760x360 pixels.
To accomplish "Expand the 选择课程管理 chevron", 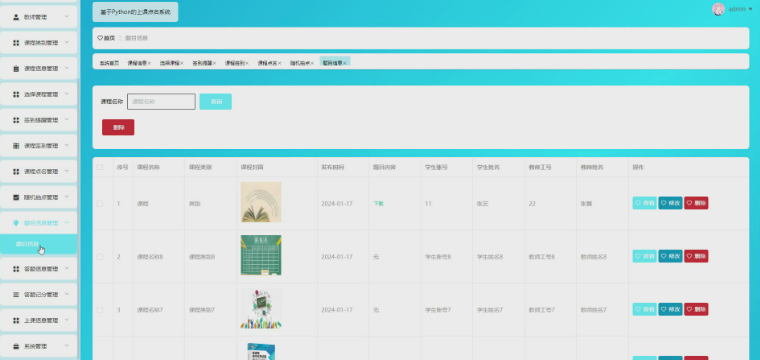I will tap(67, 94).
